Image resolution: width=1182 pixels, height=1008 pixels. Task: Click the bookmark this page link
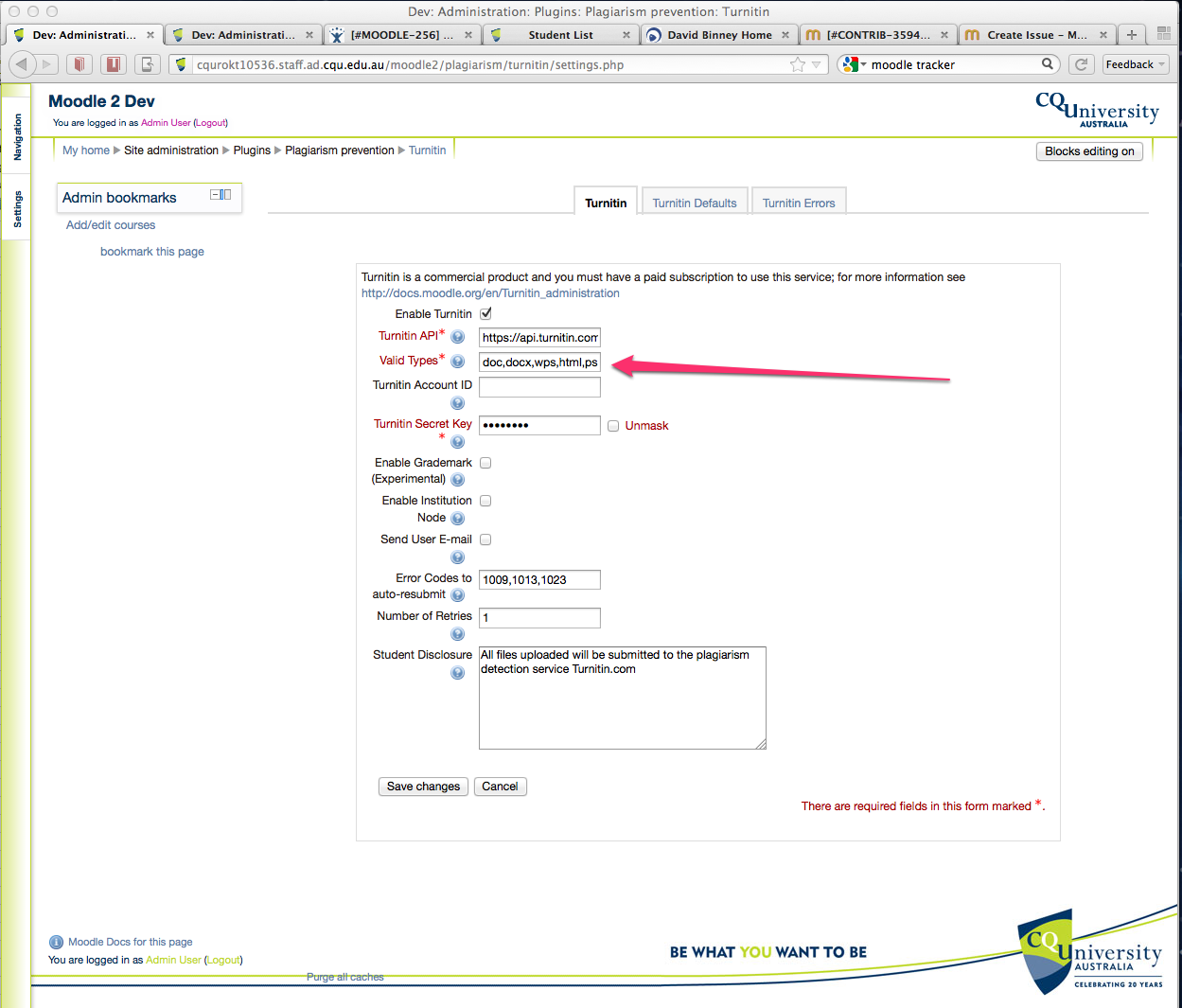[x=152, y=252]
